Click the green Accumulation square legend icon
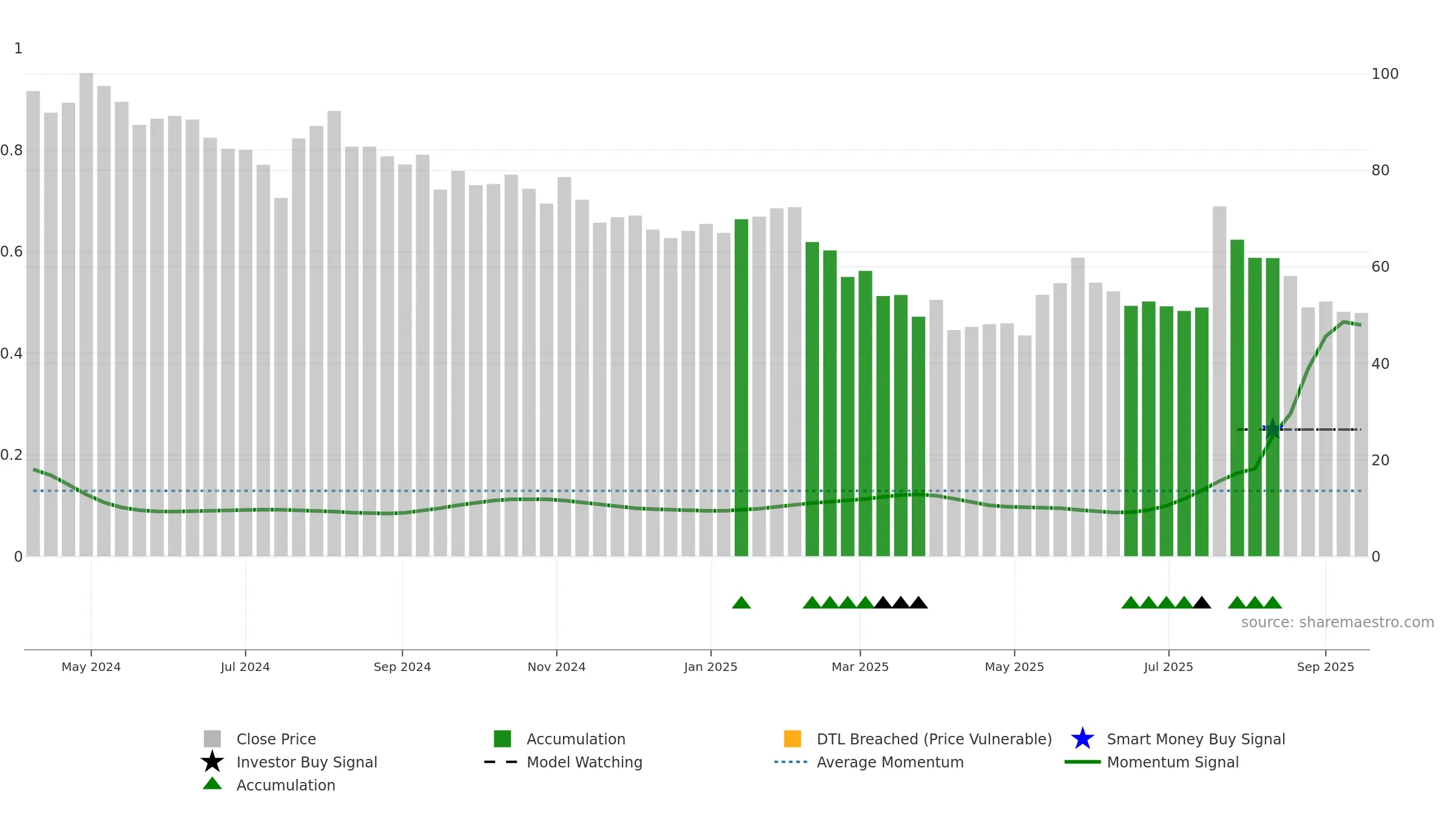 pos(502,738)
